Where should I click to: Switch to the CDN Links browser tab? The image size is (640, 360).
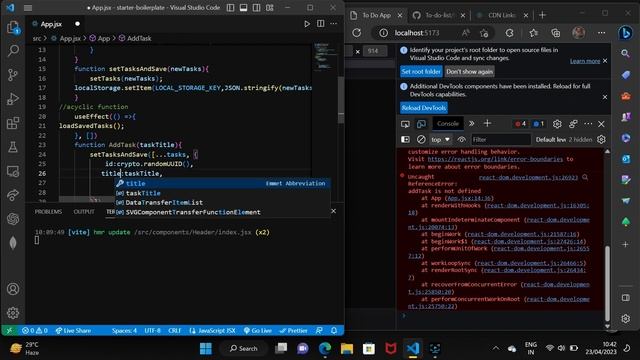(x=502, y=15)
